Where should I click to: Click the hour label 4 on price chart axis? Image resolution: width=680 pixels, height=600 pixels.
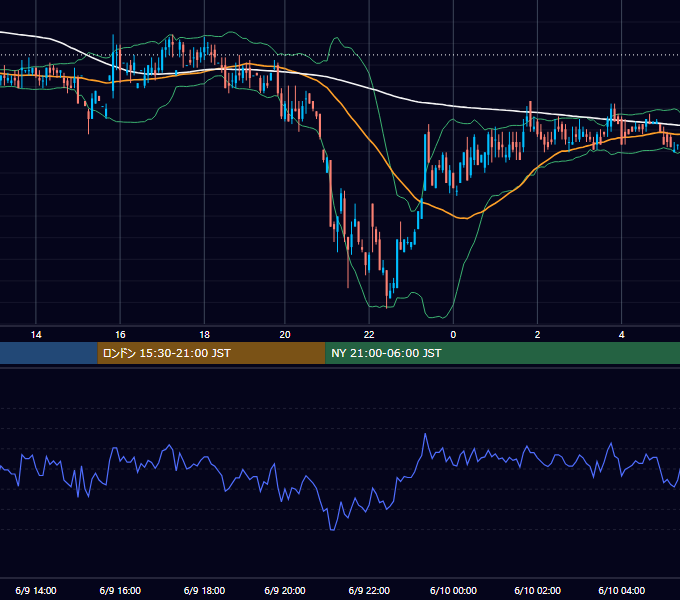click(x=621, y=335)
